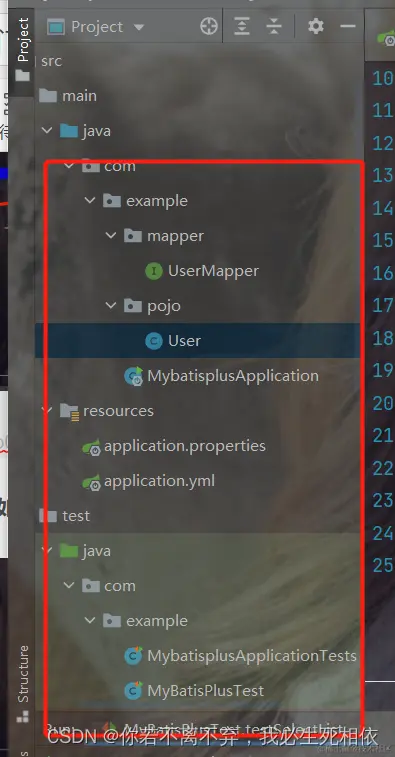Collapse the main java source folder
This screenshot has height=757, width=395.
click(x=47, y=130)
